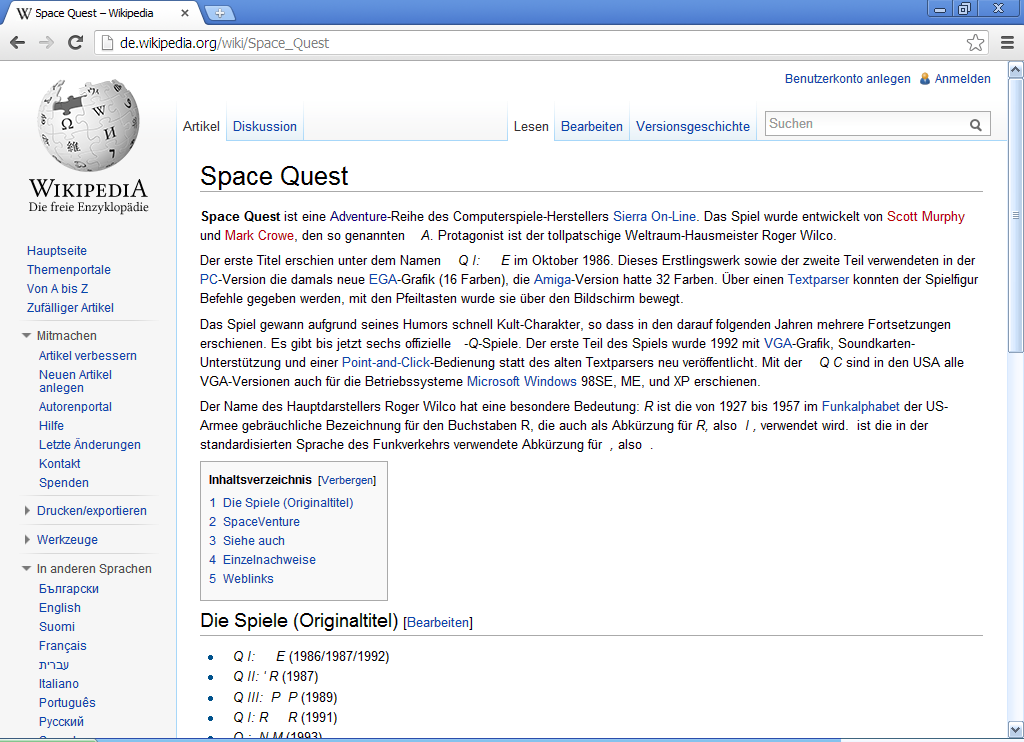Viewport: 1024px width, 742px height.
Task: Open Zufälliger Artikel link
Action: click(70, 308)
